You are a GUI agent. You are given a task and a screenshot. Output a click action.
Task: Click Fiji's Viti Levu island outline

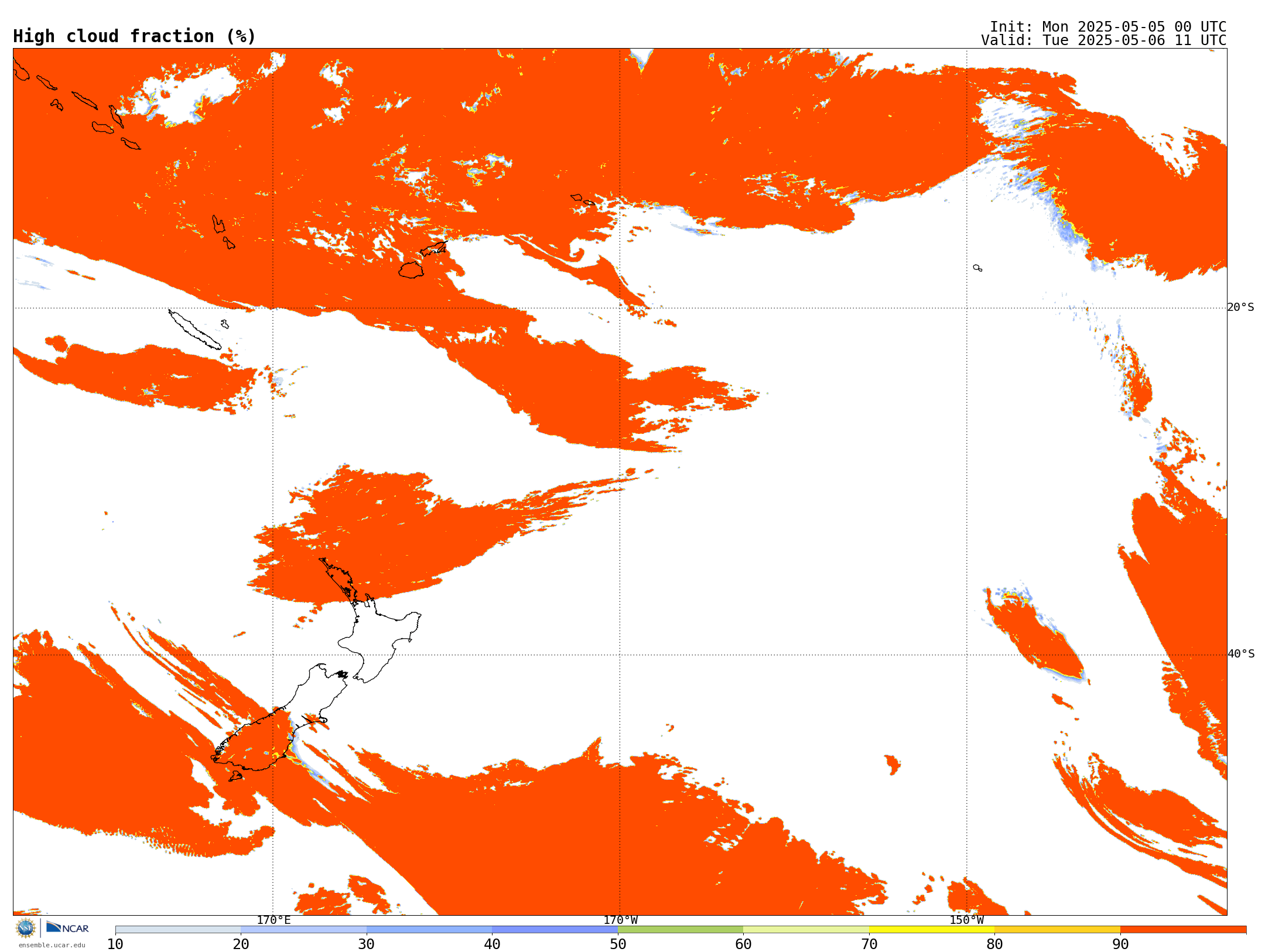[411, 270]
